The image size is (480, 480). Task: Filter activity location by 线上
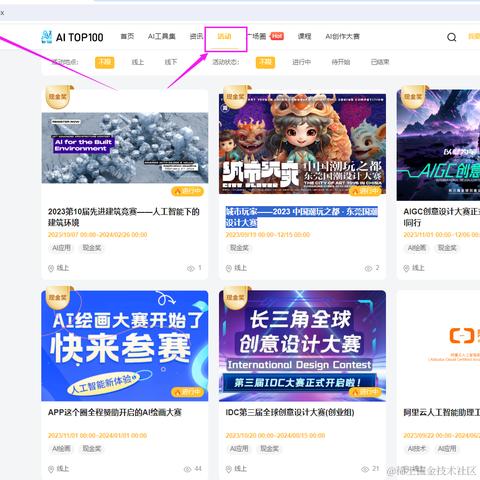tap(138, 62)
